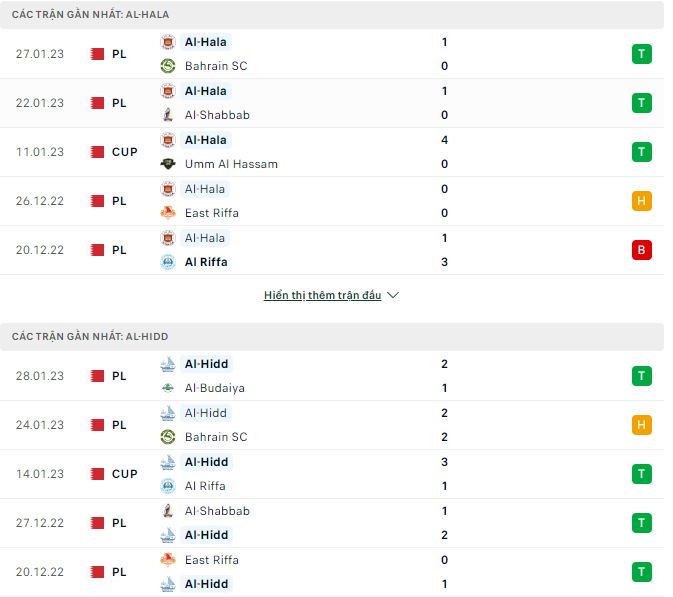
Task: Open Al Riffa team in the 14.01.23 CUP match
Action: (205, 486)
